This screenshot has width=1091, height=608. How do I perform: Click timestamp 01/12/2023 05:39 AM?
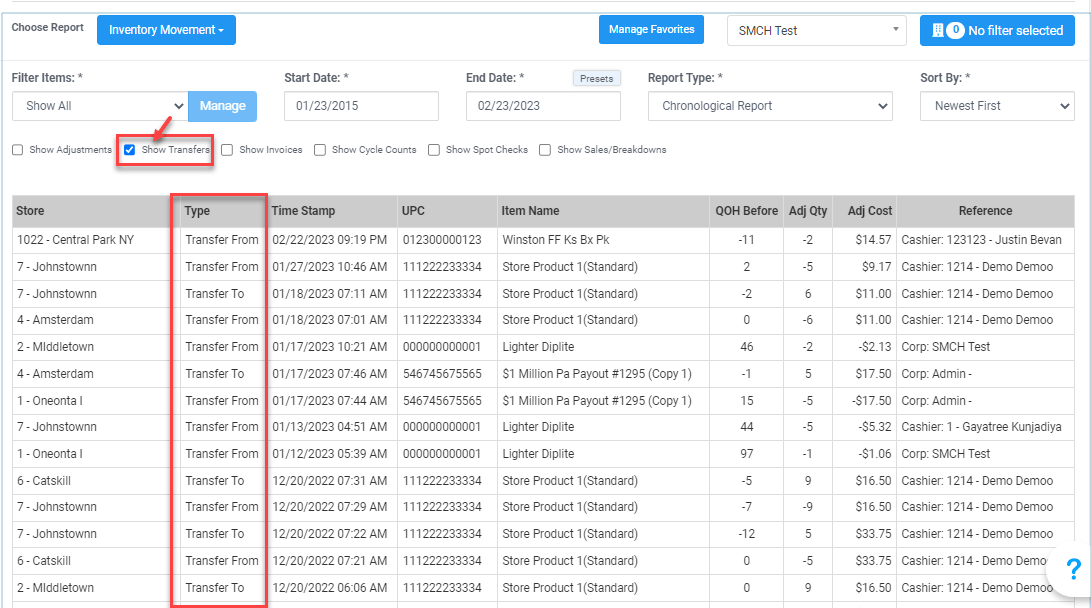[329, 454]
